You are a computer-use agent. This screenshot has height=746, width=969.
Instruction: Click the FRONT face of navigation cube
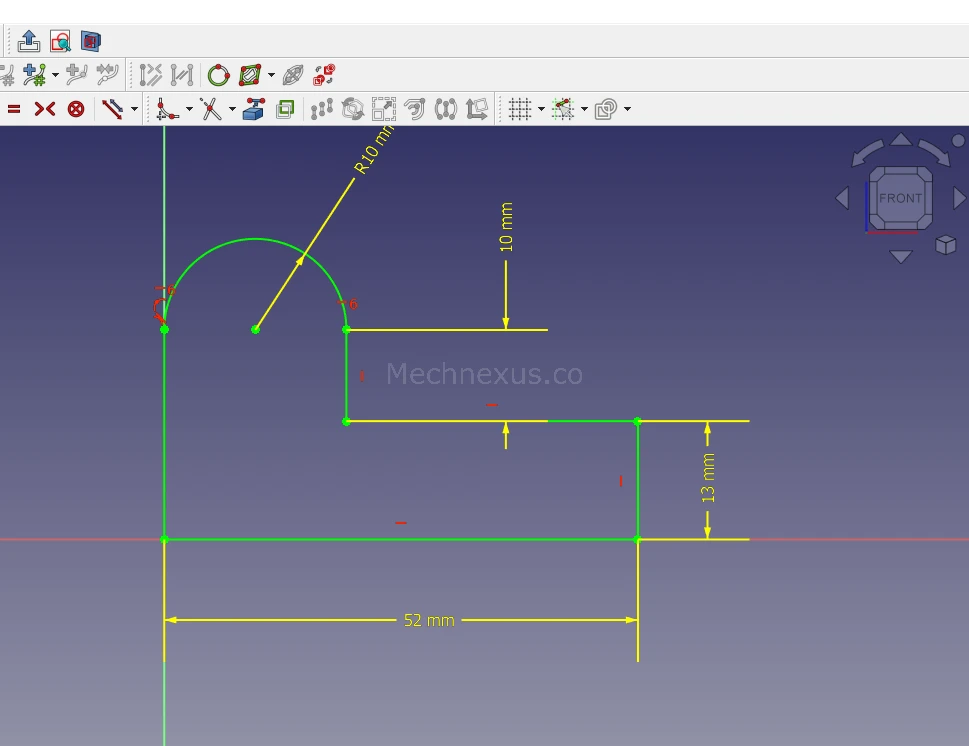click(x=900, y=198)
